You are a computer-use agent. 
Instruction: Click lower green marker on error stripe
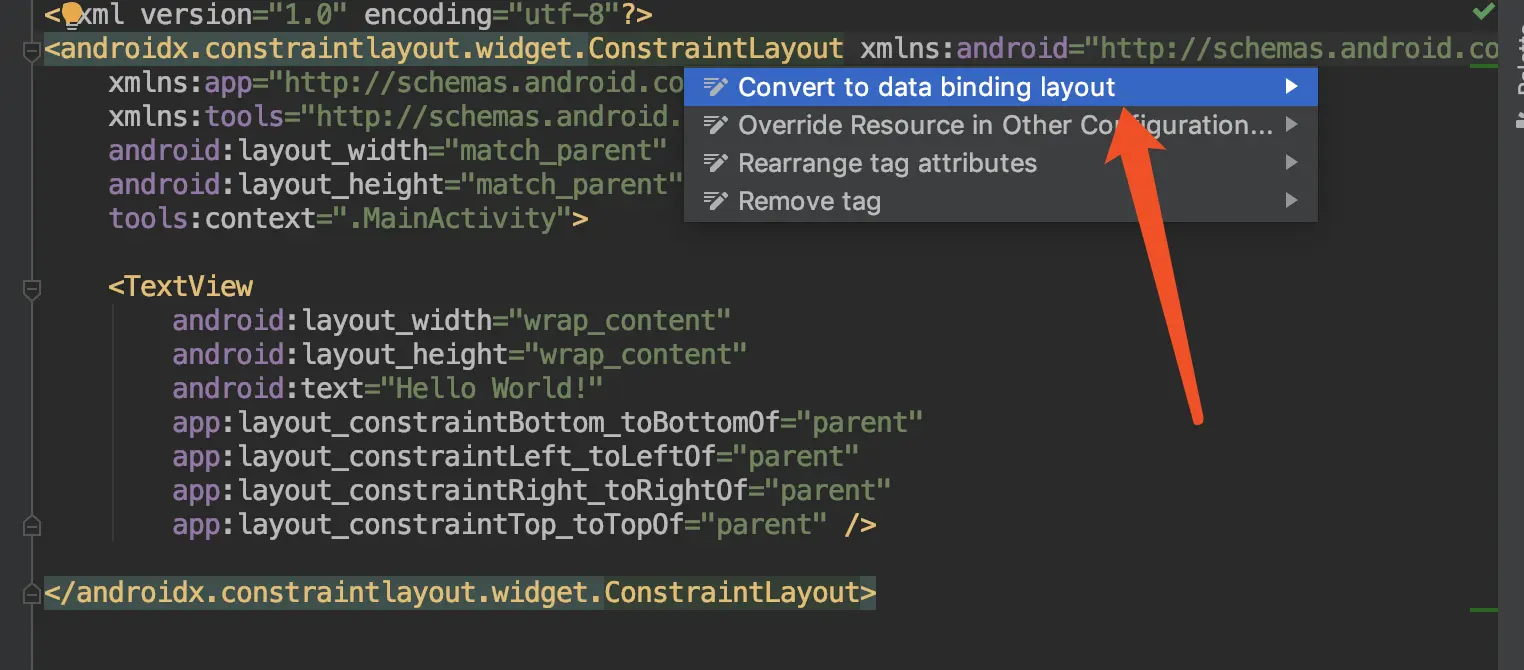pos(1484,610)
